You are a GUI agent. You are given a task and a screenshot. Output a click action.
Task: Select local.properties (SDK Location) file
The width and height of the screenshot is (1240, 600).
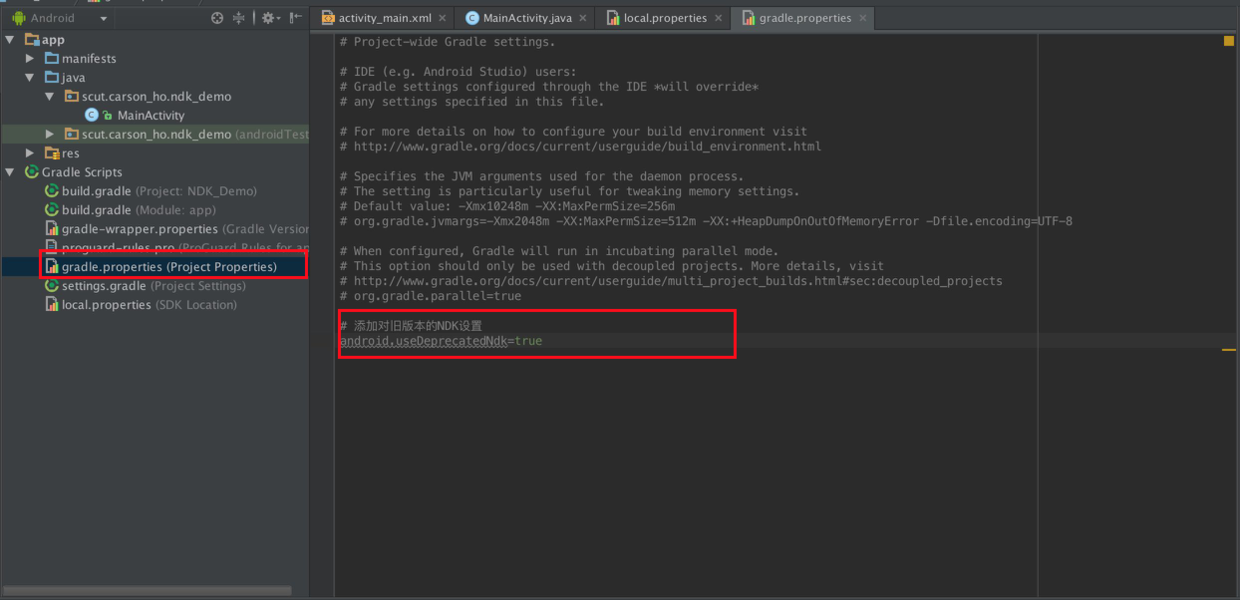pyautogui.click(x=142, y=305)
